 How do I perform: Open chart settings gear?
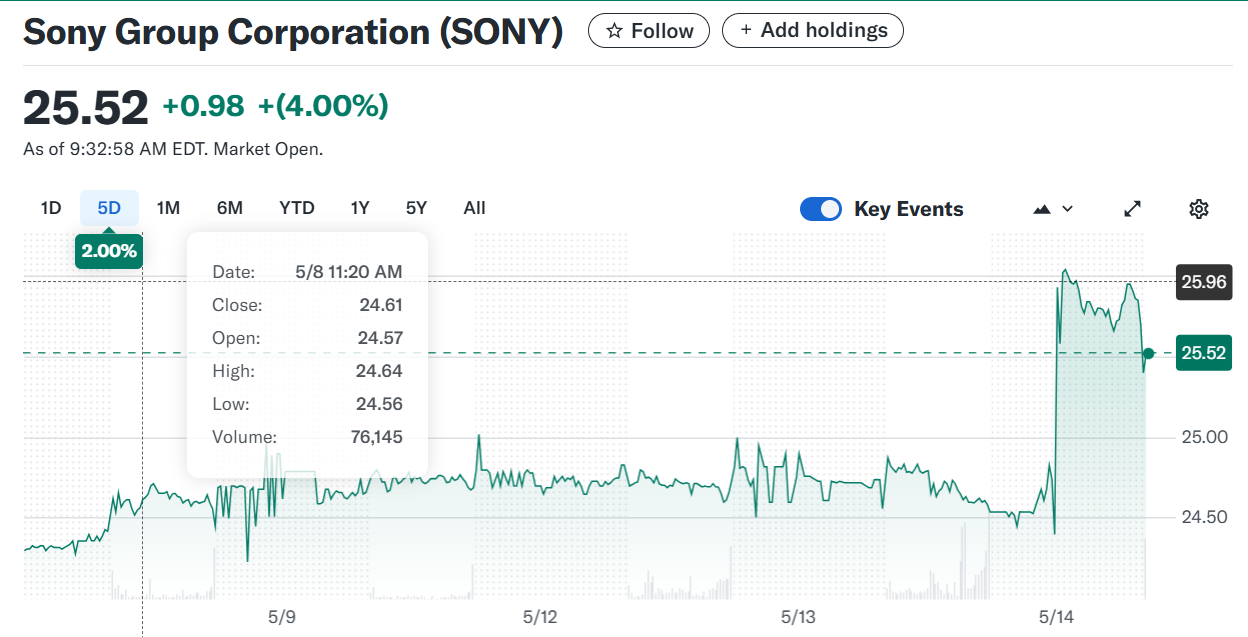(1199, 209)
